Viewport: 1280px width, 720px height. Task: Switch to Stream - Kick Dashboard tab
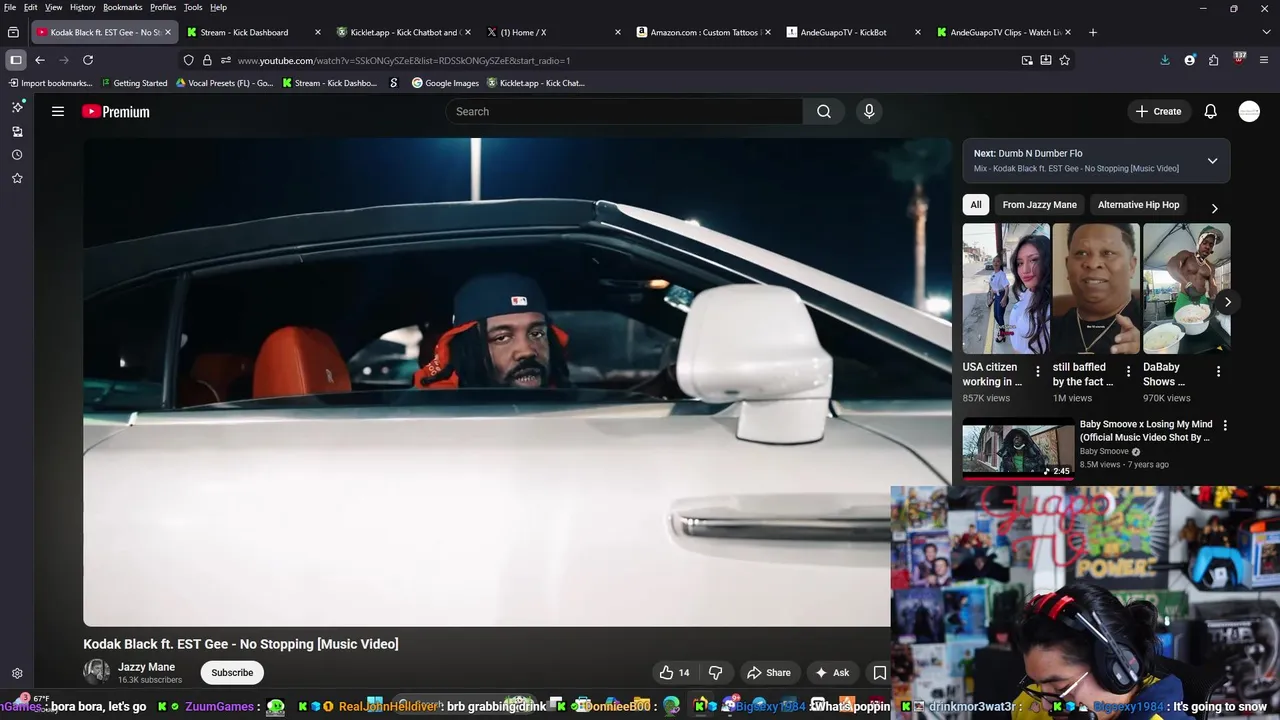255,32
